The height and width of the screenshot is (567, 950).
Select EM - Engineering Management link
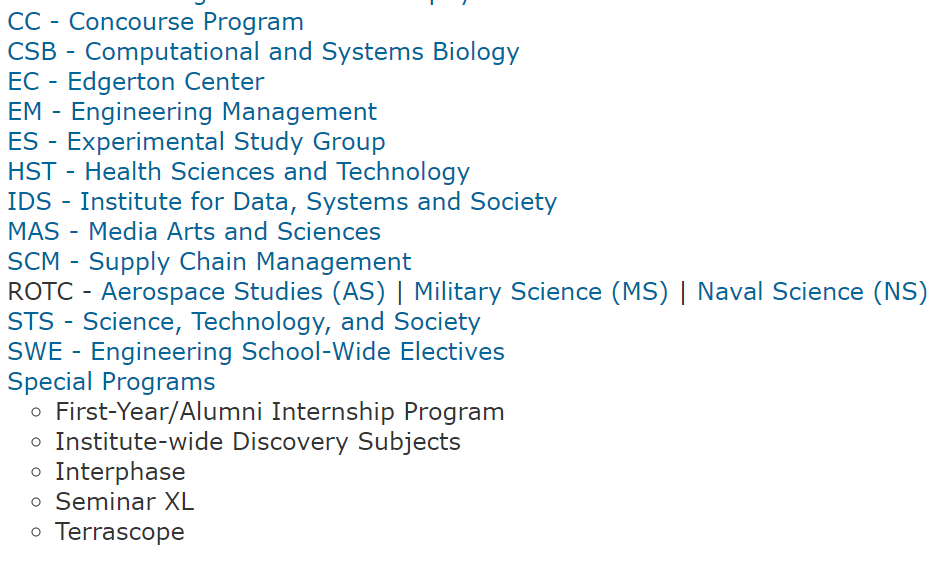click(x=192, y=112)
